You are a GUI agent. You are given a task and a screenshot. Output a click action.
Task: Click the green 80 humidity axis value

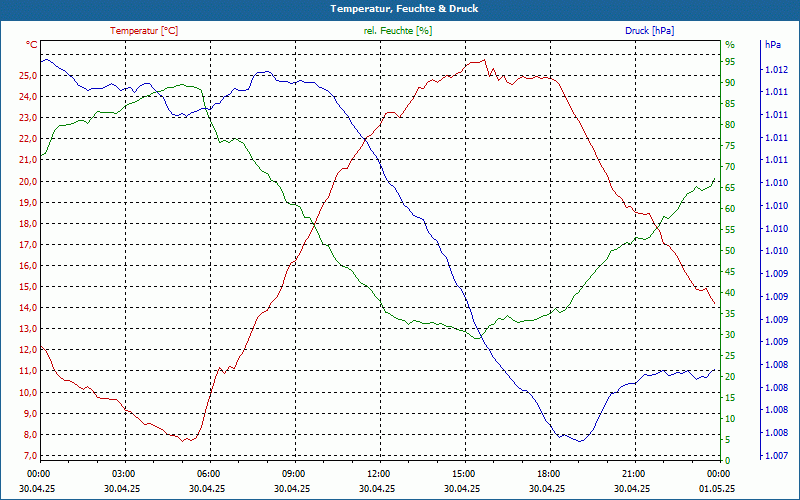[x=730, y=124]
